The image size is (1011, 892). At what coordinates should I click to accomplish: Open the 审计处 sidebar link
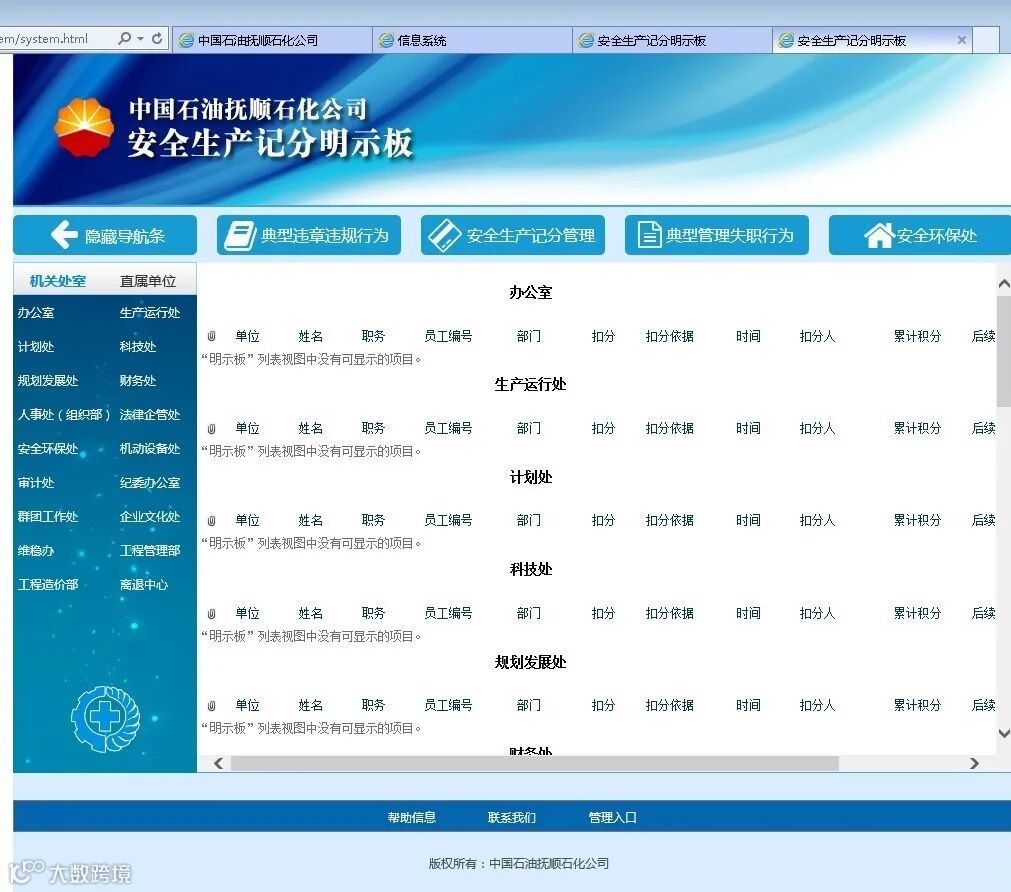pyautogui.click(x=36, y=482)
